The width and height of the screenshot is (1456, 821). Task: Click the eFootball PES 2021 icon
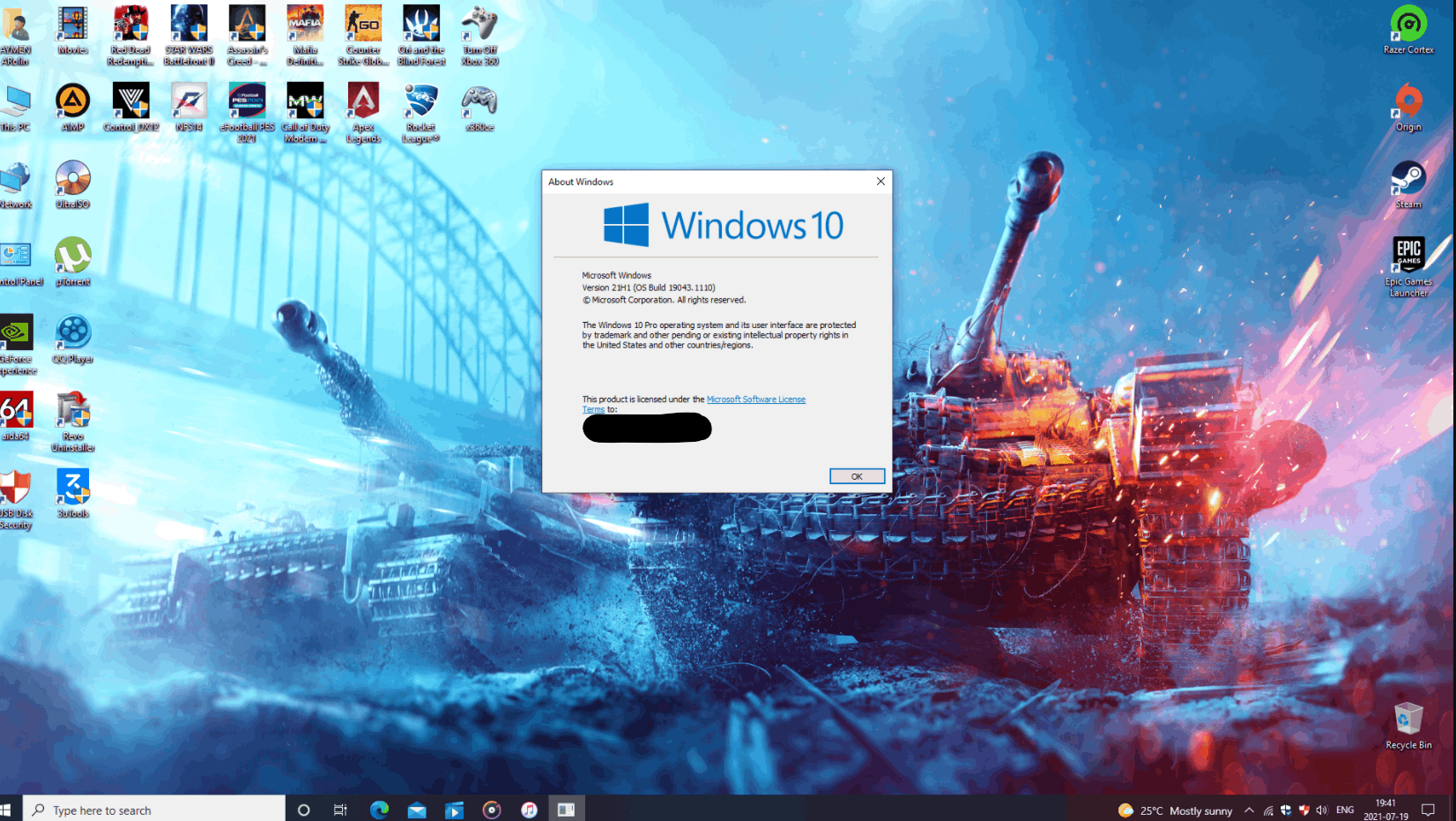click(247, 113)
